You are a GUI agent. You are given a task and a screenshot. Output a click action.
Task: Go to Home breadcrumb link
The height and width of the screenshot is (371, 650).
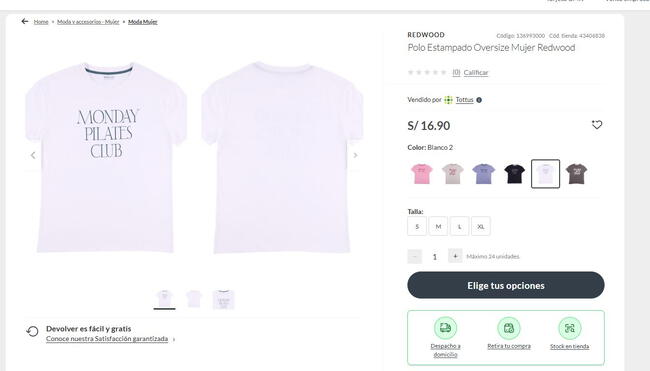click(x=41, y=22)
